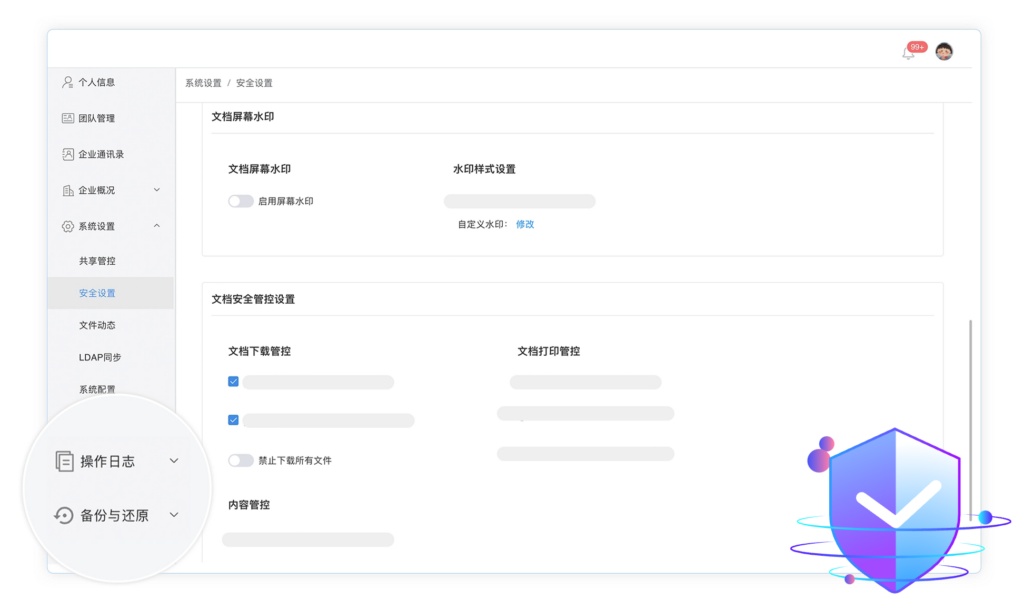
Task: Click the 团队管理 sidebar icon
Action: tap(67, 118)
